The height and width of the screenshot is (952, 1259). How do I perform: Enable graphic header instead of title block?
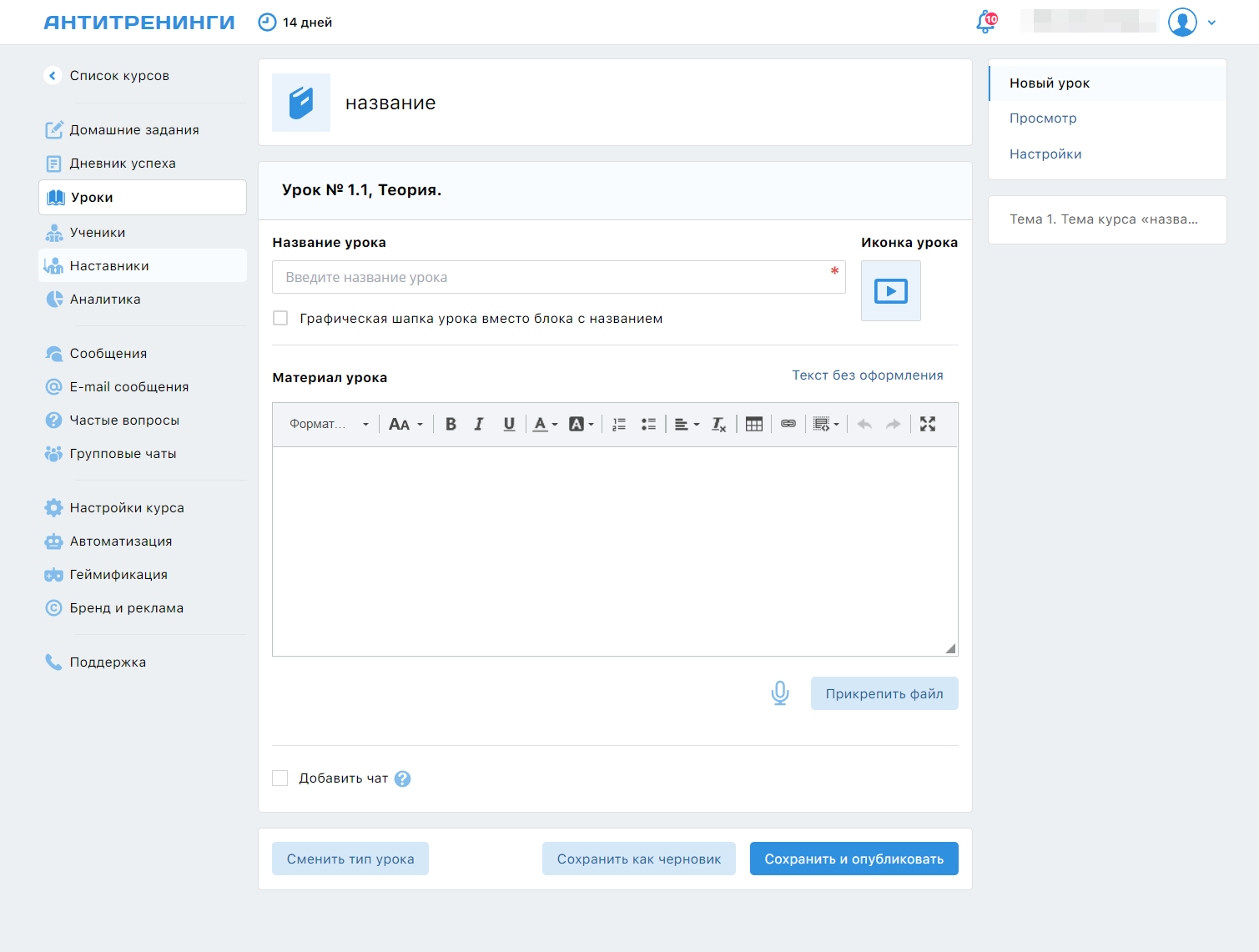[280, 319]
